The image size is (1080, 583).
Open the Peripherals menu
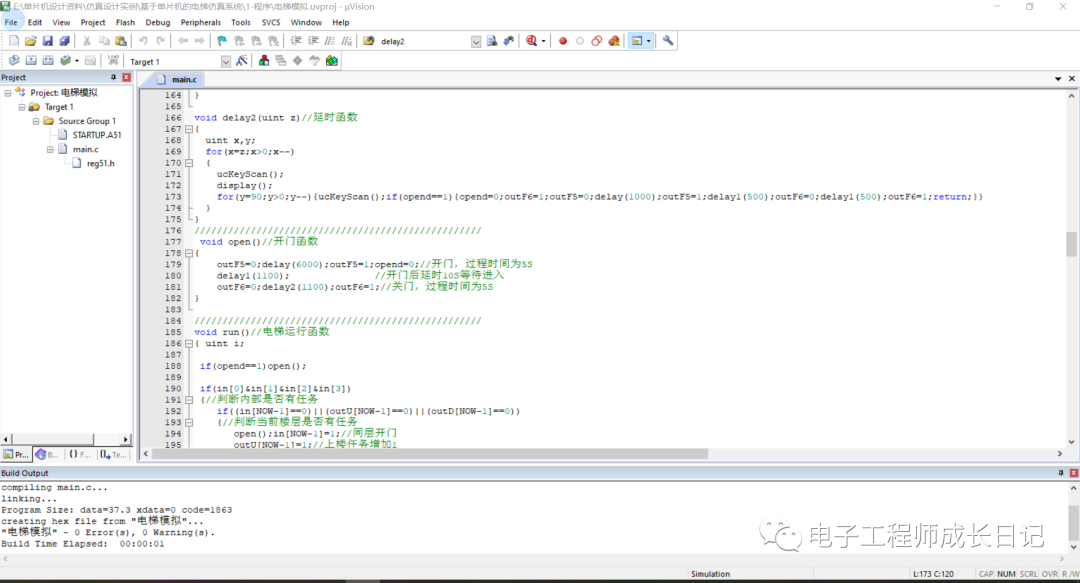point(200,22)
